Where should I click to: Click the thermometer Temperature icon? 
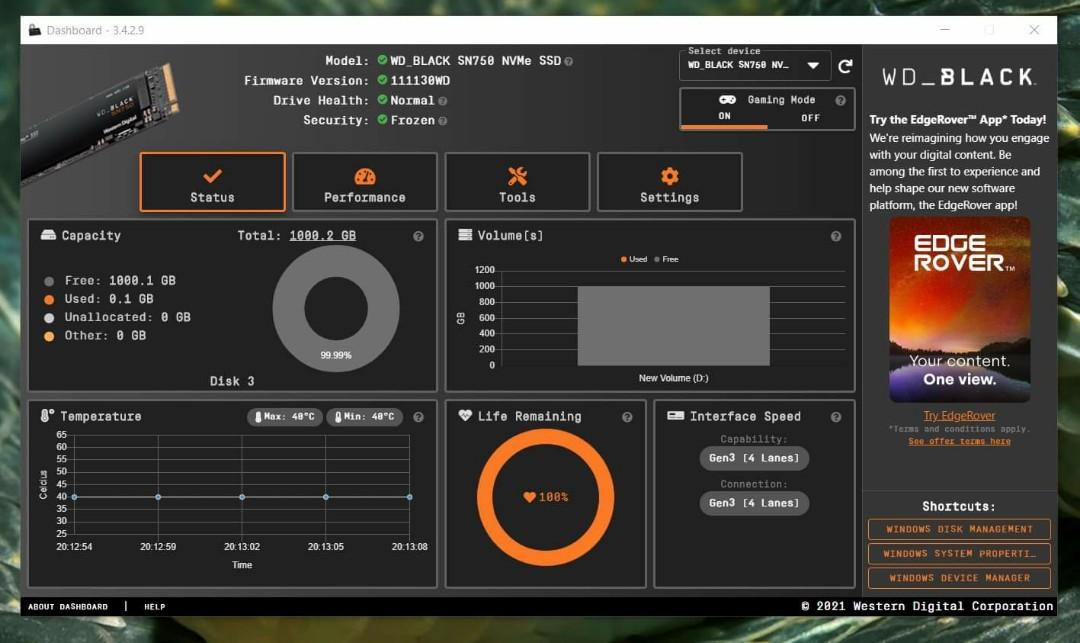pos(47,416)
